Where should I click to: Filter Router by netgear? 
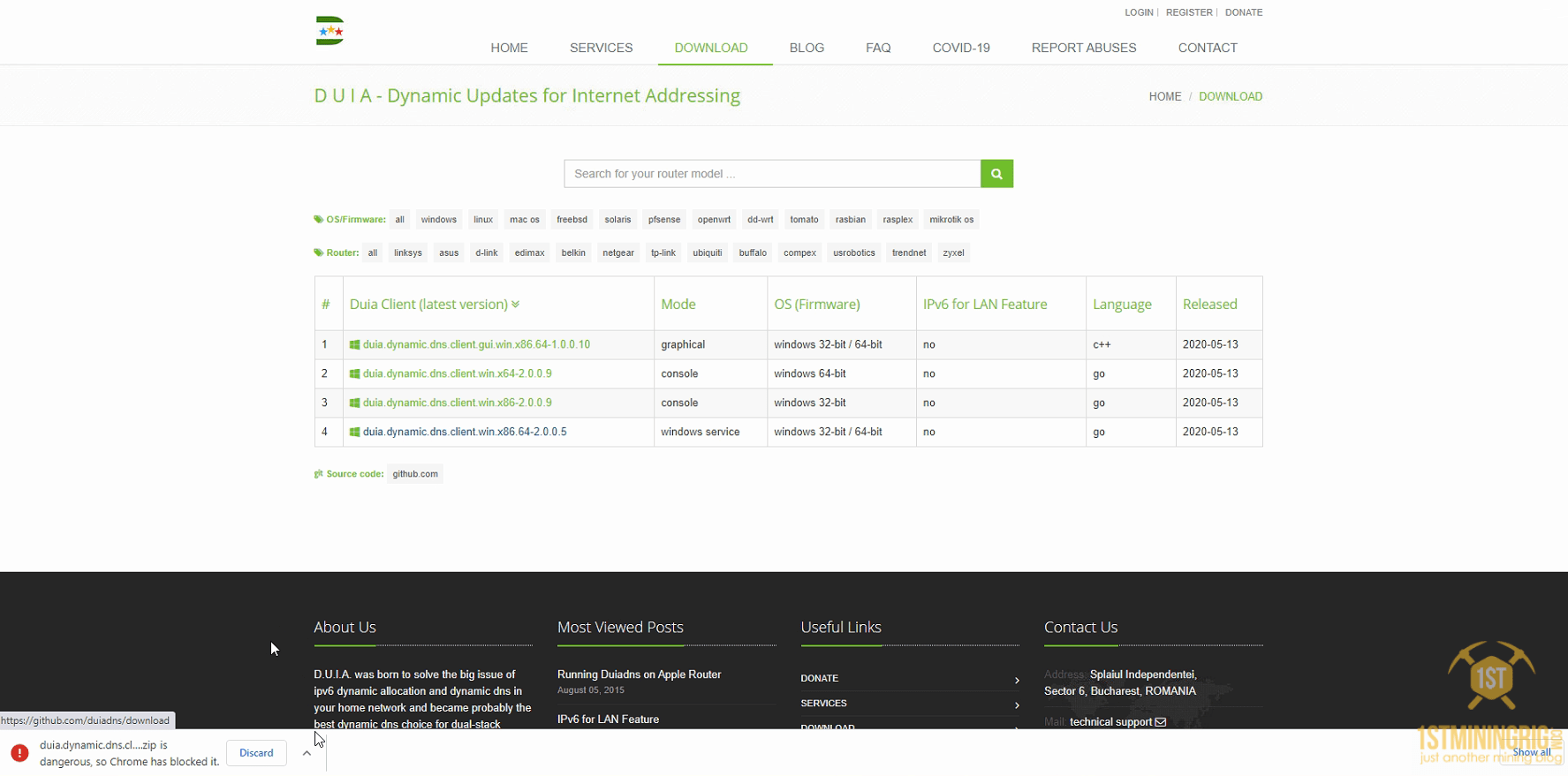618,253
